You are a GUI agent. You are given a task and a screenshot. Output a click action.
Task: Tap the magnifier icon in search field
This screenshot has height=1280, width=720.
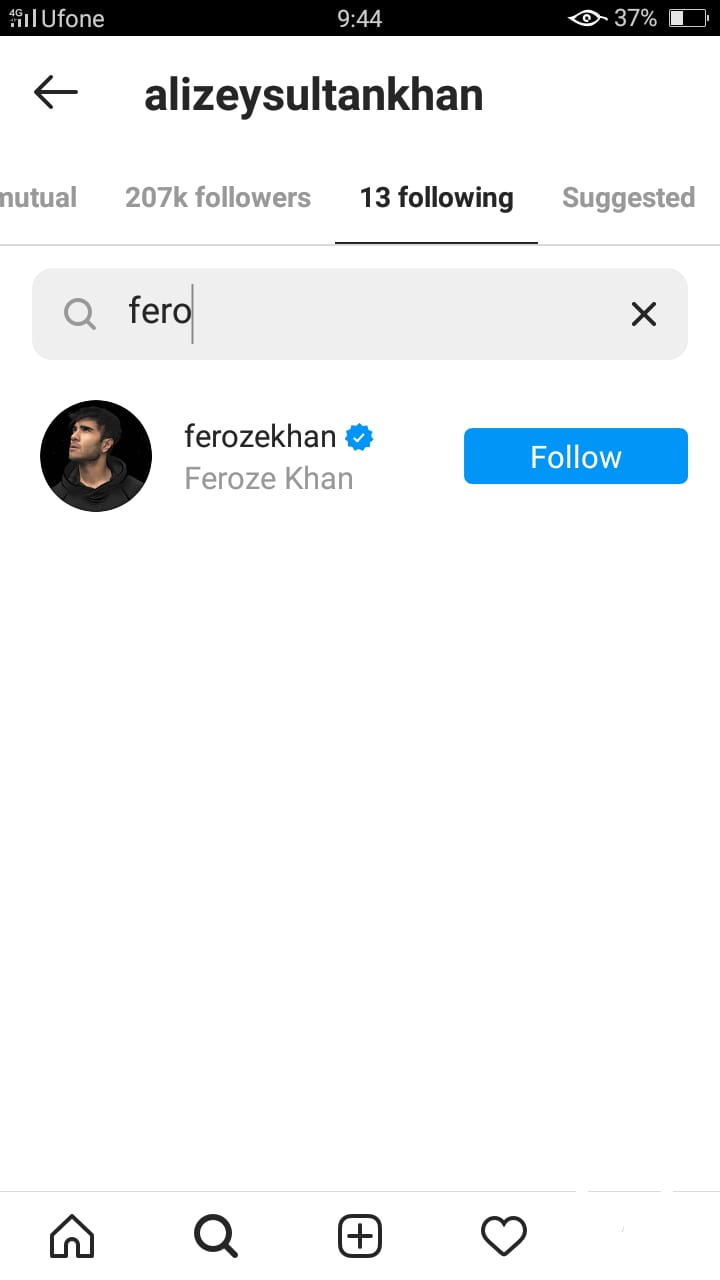80,314
